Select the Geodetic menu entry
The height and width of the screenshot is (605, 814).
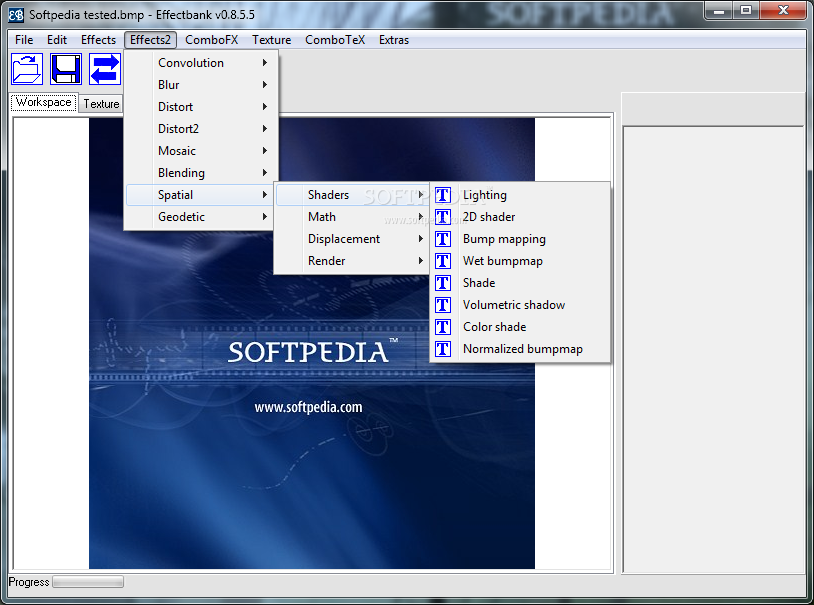(201, 217)
